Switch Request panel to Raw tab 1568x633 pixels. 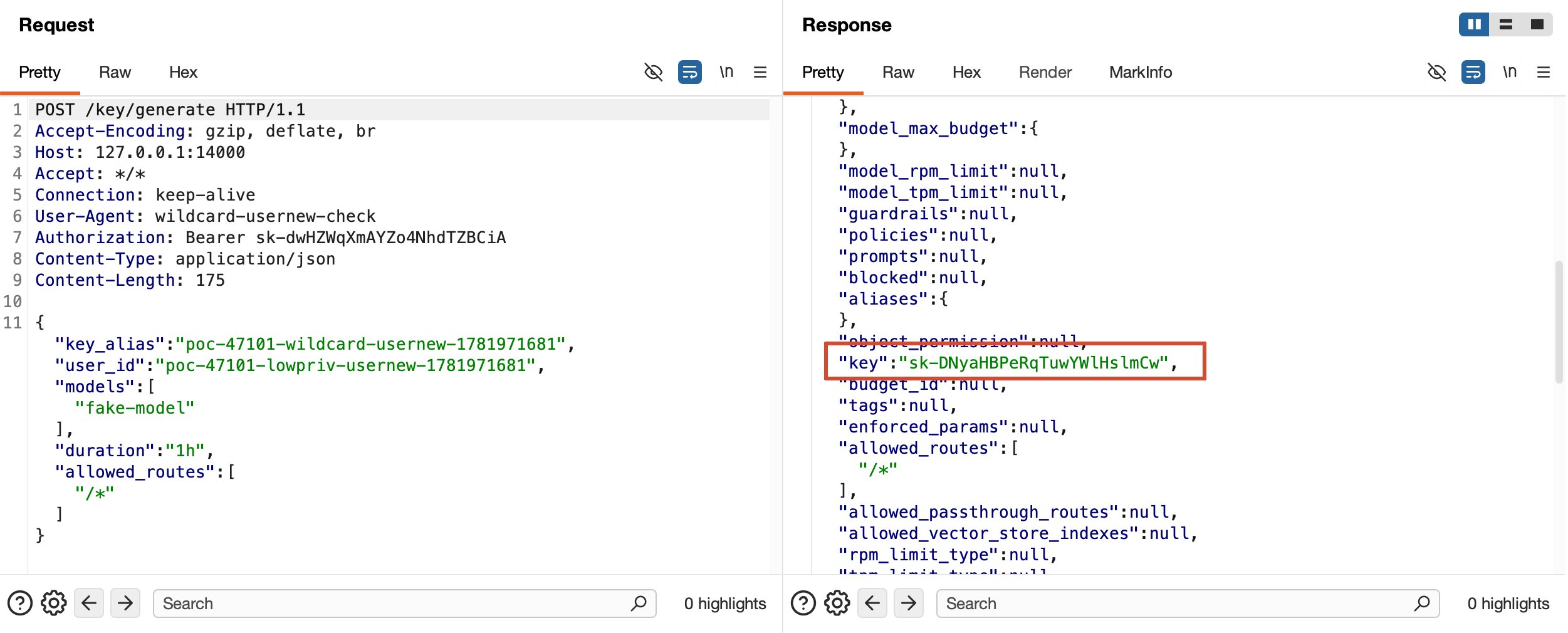coord(115,72)
